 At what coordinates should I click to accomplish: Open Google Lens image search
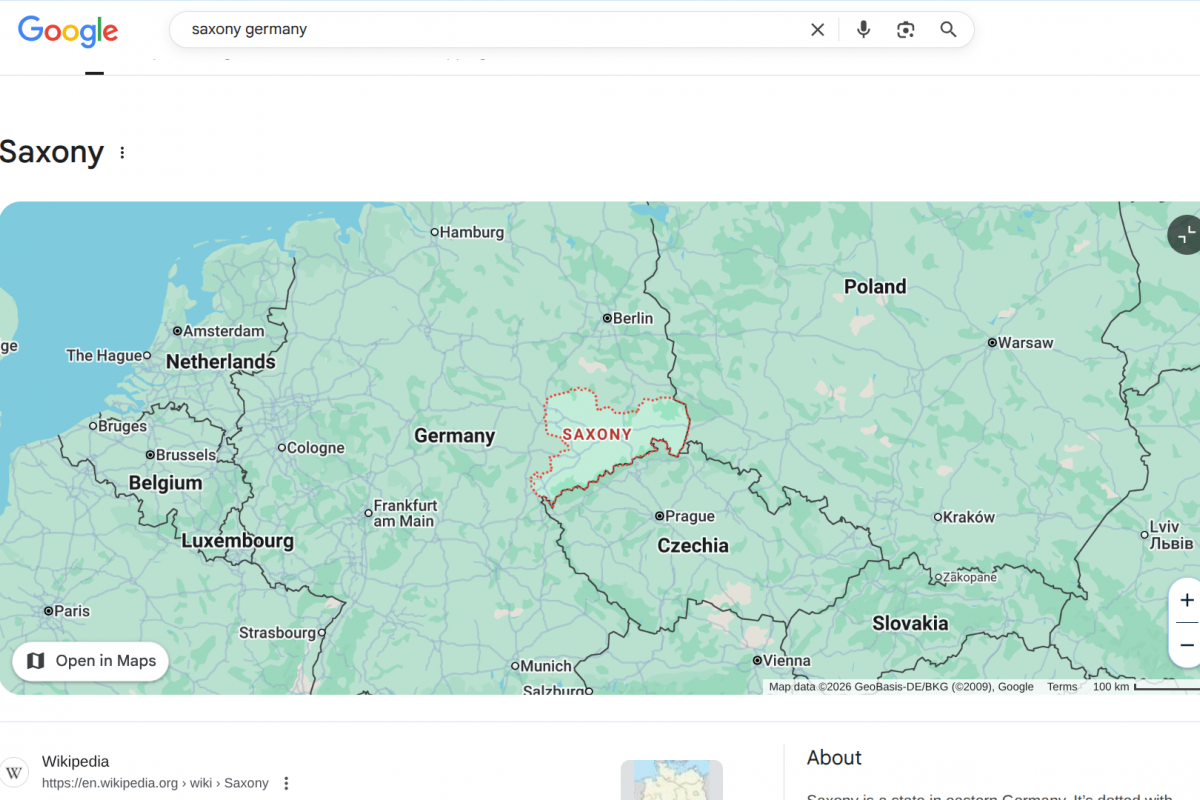(905, 30)
